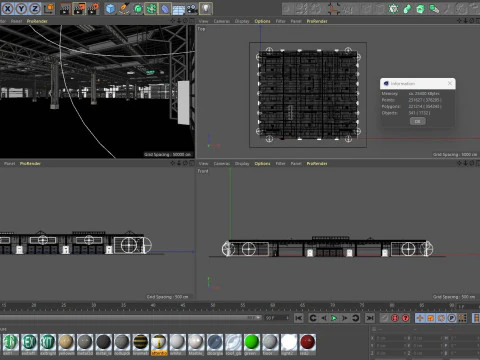Click the green chain link icon
480x360 pixels.
click(407, 9)
